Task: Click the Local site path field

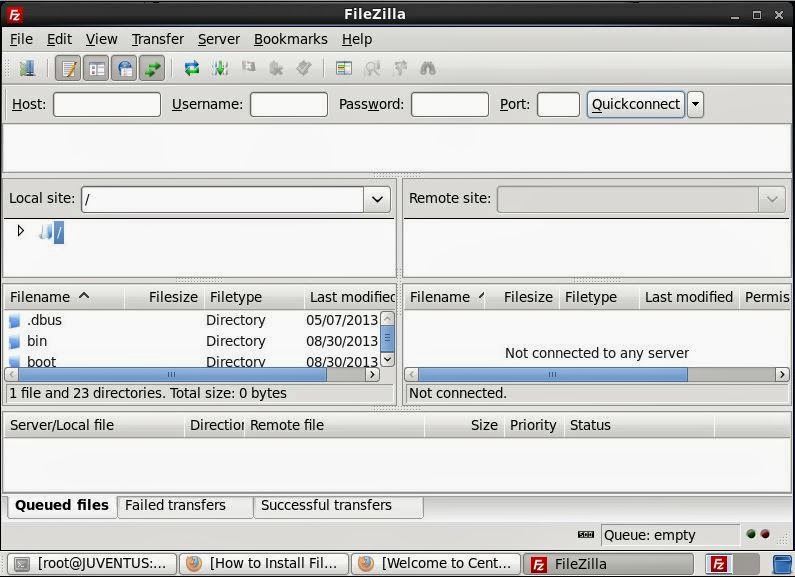Action: click(223, 199)
